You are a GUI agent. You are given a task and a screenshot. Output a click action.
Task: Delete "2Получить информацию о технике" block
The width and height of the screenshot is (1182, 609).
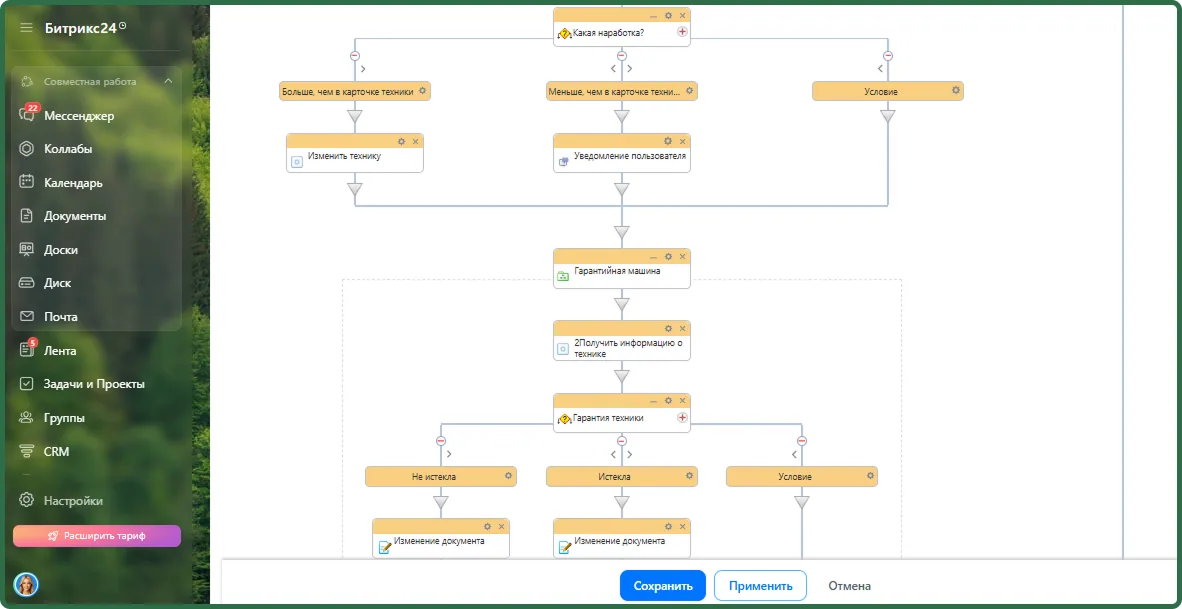tap(682, 329)
